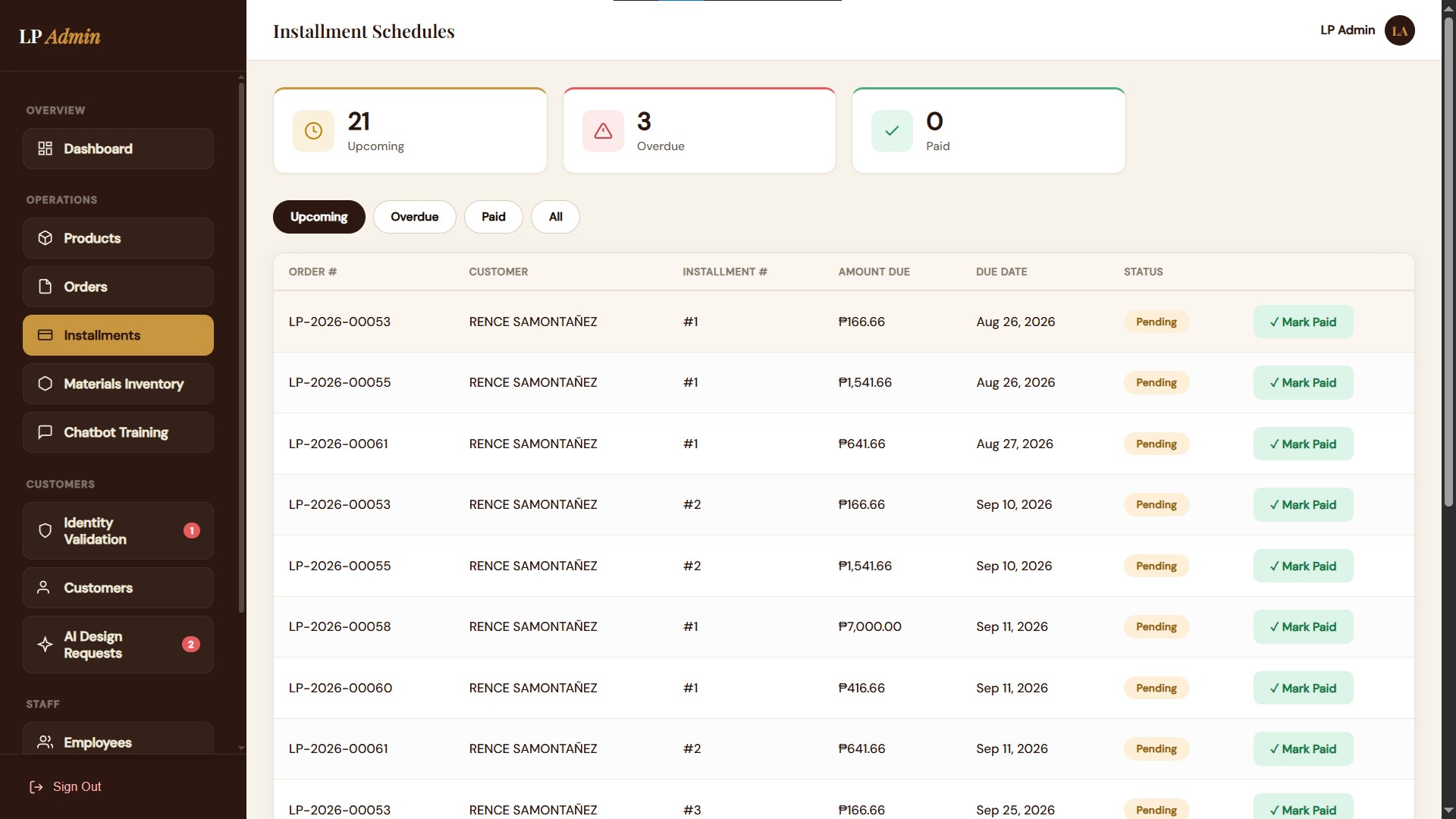Click the Materials Inventory hexagon icon
Image resolution: width=1456 pixels, height=819 pixels.
(x=45, y=384)
